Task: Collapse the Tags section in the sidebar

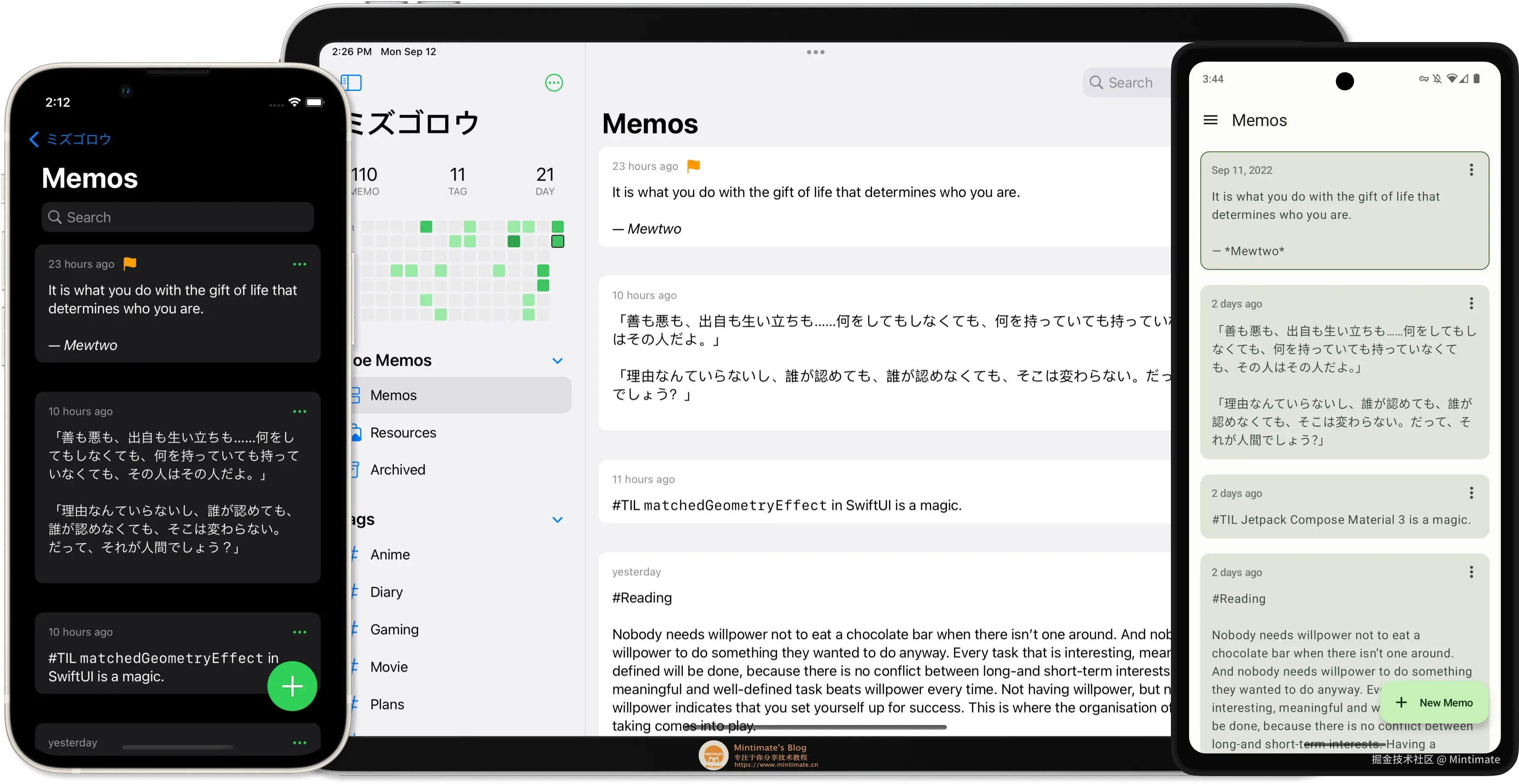Action: pos(557,519)
